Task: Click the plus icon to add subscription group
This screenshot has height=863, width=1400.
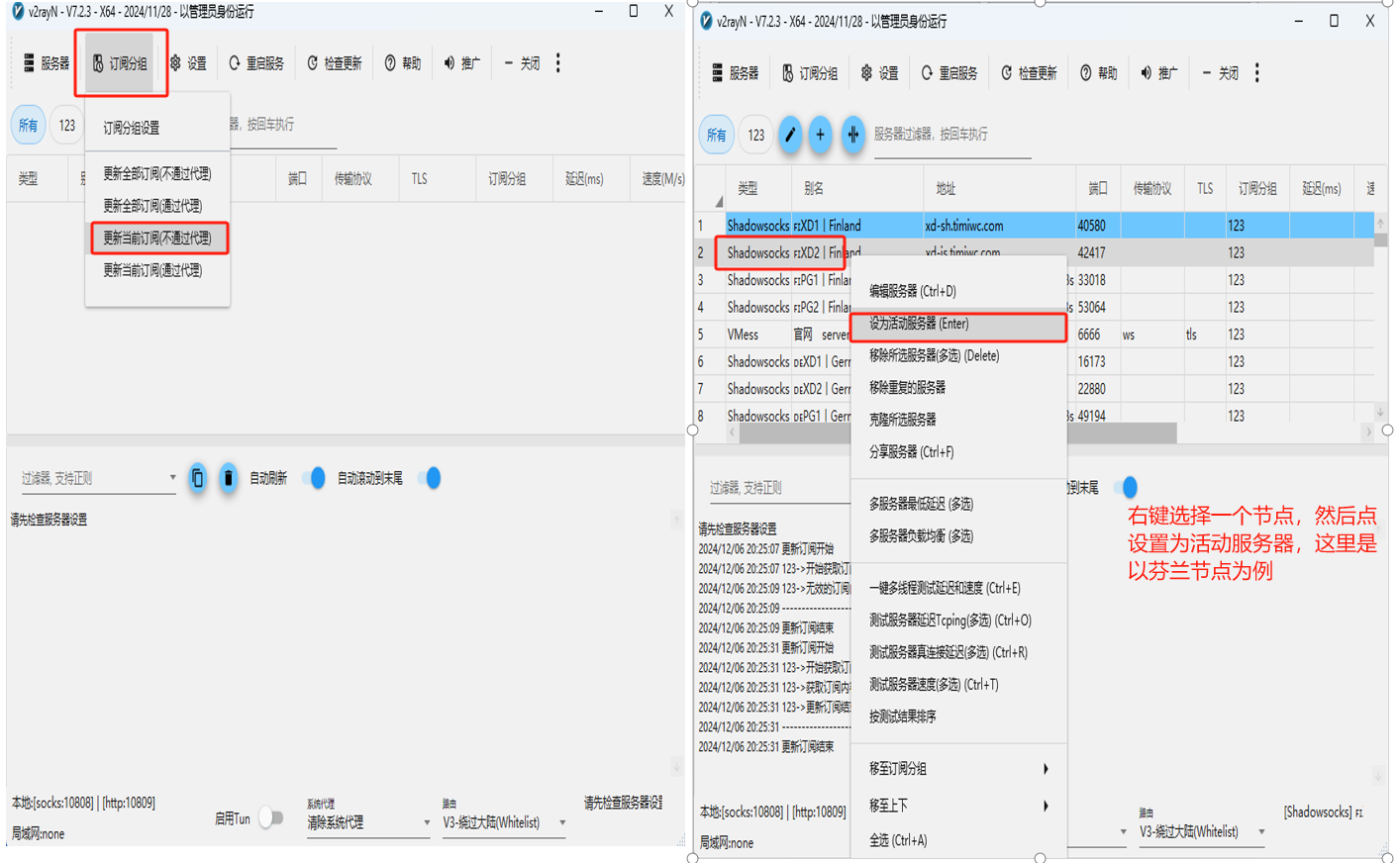Action: click(820, 135)
